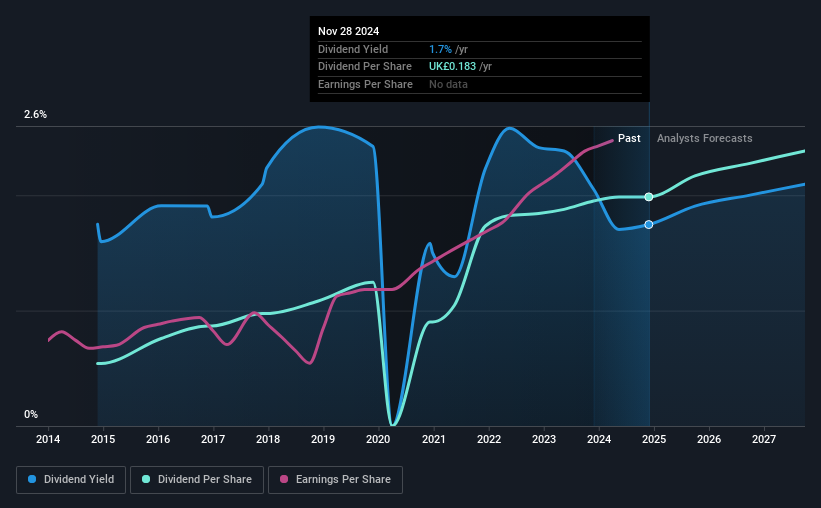Select 2018 on the time axis
The height and width of the screenshot is (508, 821).
coord(268,439)
